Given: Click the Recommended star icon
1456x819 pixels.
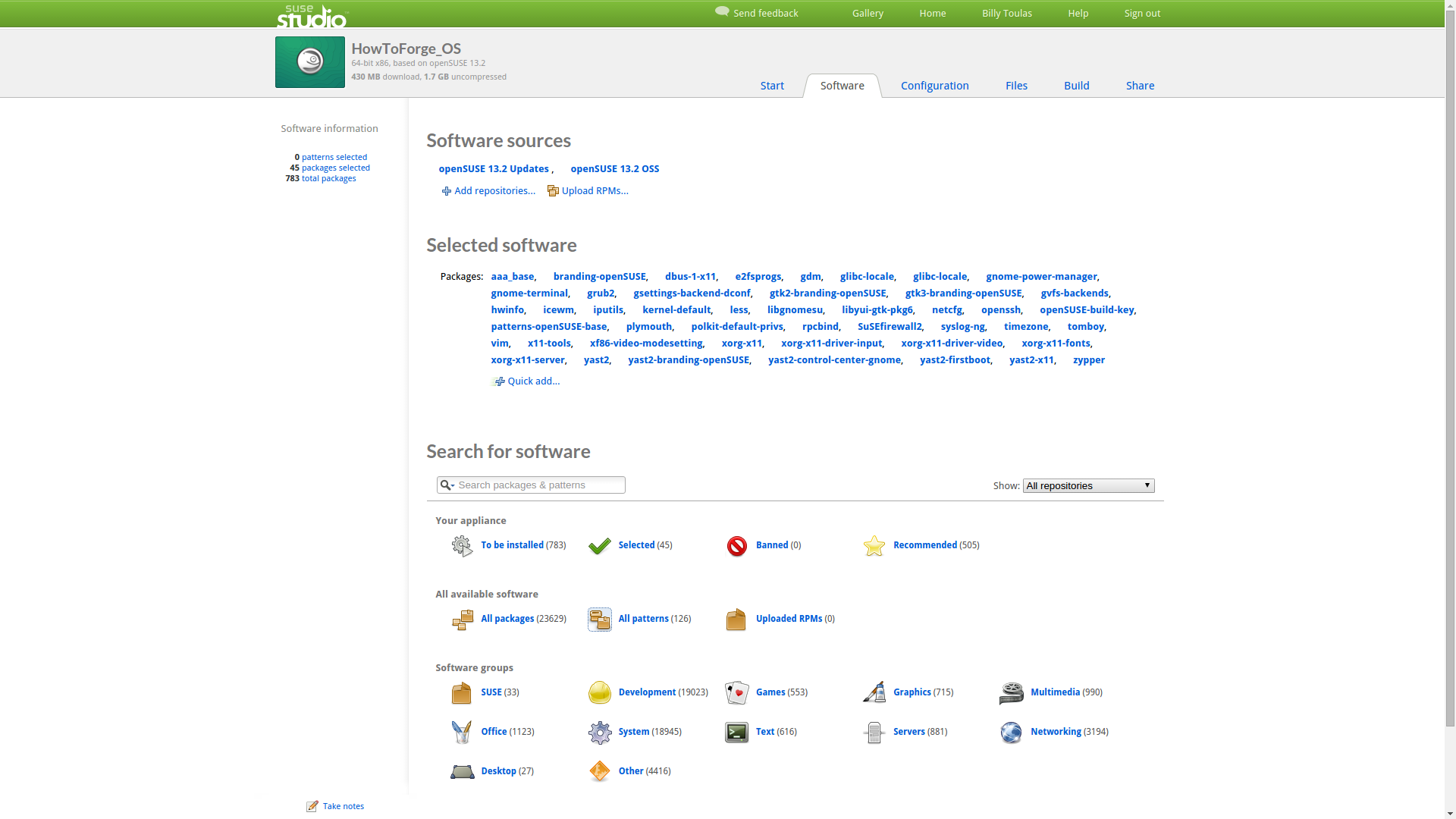Looking at the screenshot, I should pos(874,546).
